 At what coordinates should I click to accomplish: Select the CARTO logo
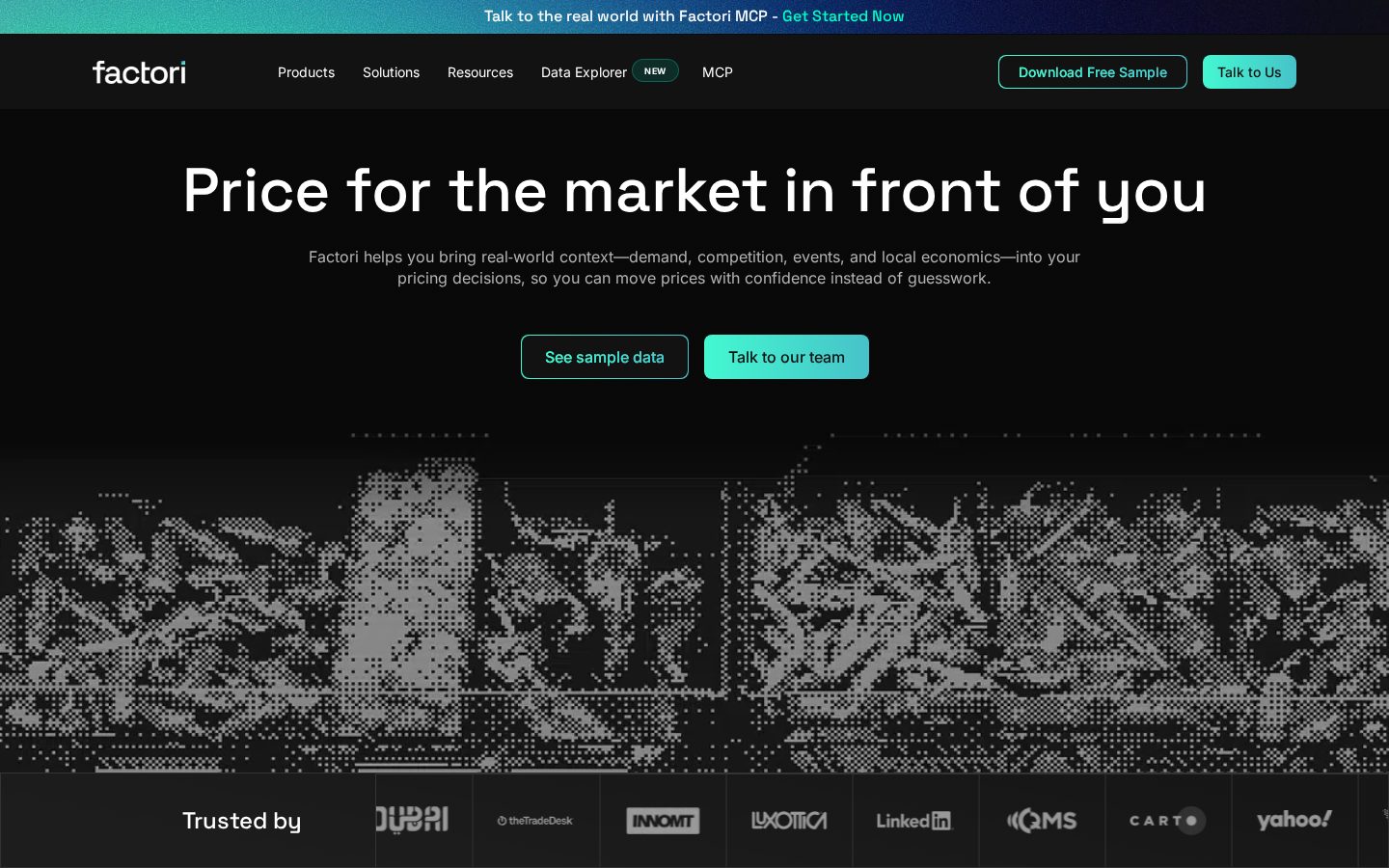(x=1167, y=821)
